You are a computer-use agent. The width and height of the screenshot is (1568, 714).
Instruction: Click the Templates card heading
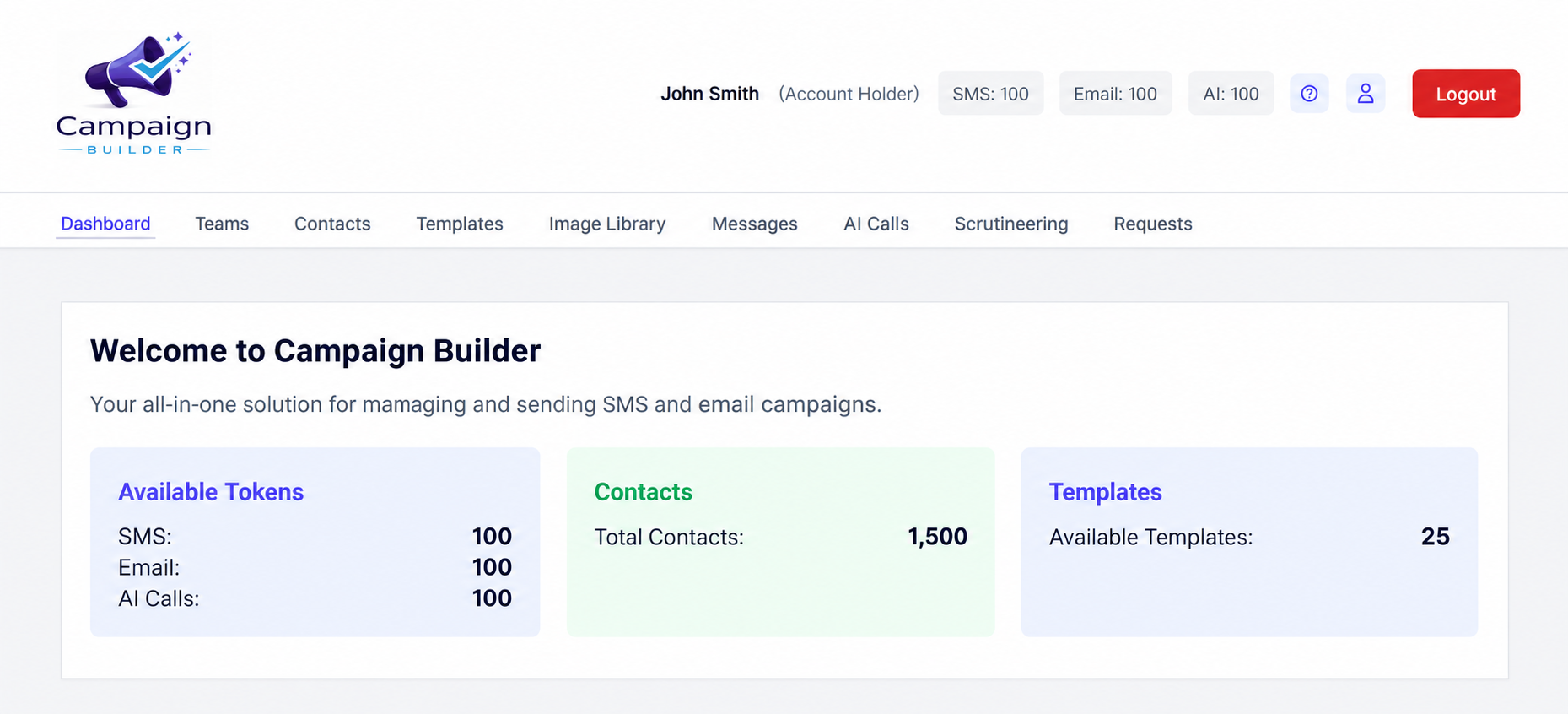(1105, 492)
